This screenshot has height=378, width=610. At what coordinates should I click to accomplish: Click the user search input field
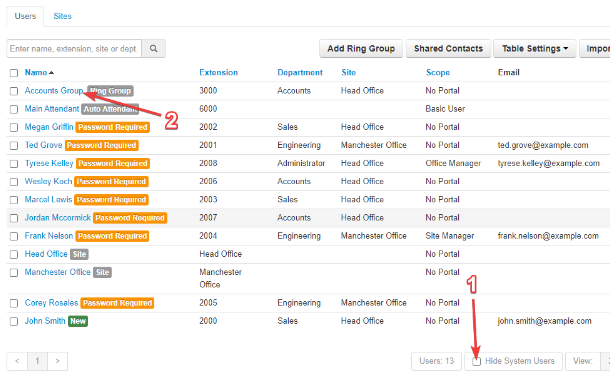74,49
